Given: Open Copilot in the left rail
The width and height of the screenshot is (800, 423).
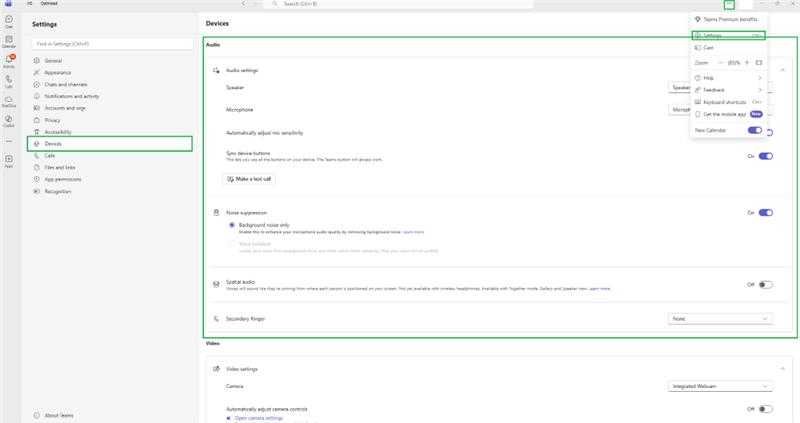Looking at the screenshot, I should click(x=9, y=121).
